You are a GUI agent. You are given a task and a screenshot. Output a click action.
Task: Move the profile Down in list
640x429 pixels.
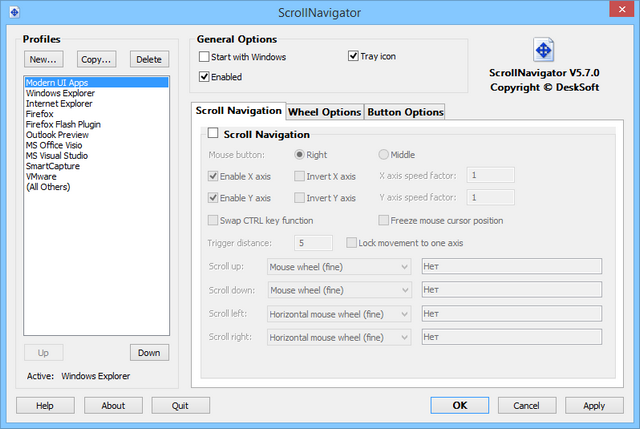click(x=149, y=353)
